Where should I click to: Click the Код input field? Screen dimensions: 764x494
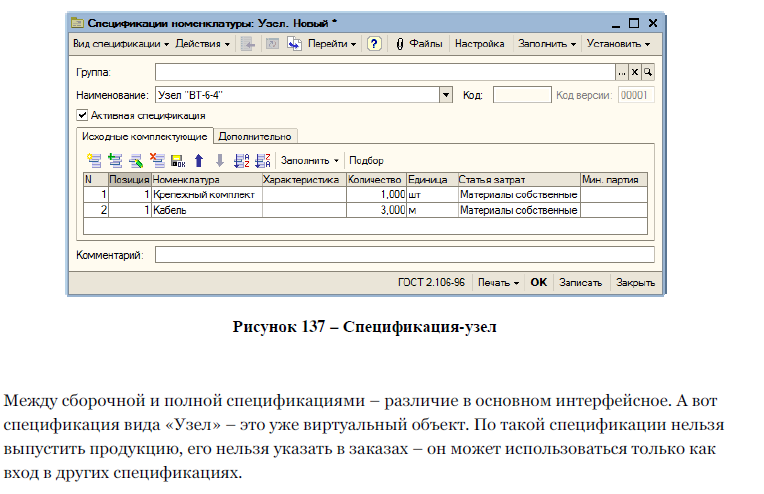522,95
